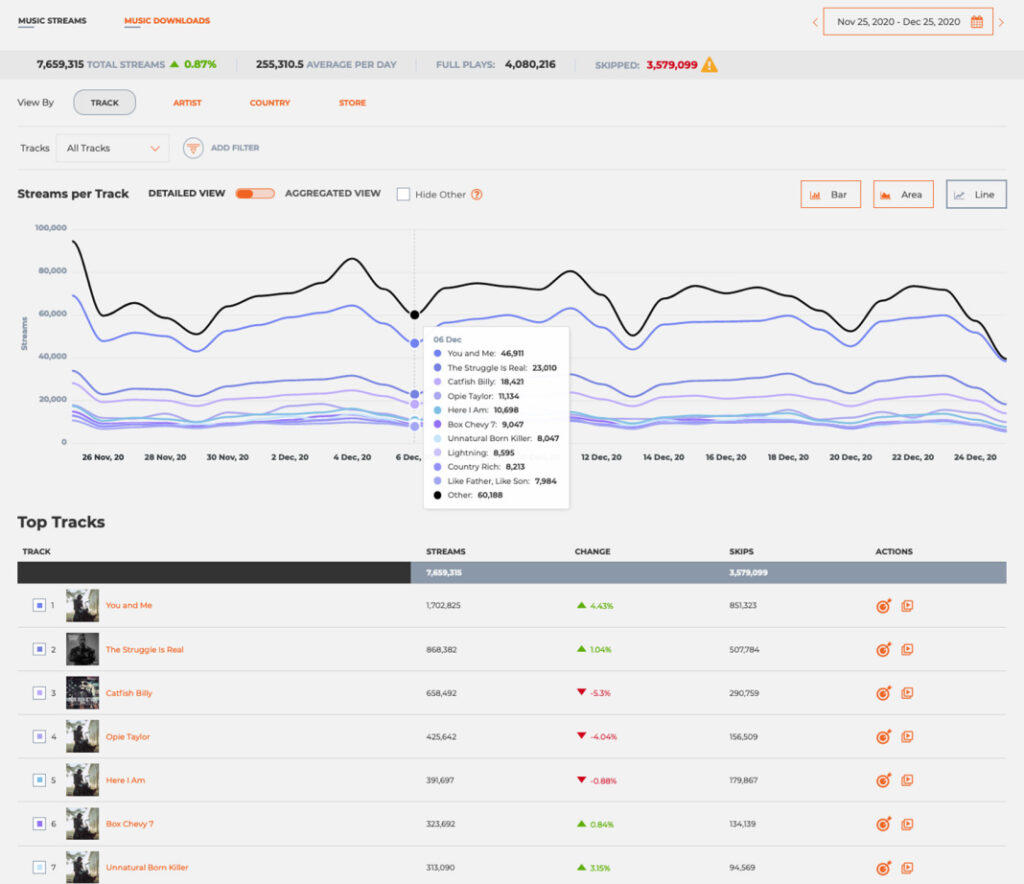The width and height of the screenshot is (1024, 884).
Task: Click the Catfish Billy album thumbnail
Action: coord(82,693)
